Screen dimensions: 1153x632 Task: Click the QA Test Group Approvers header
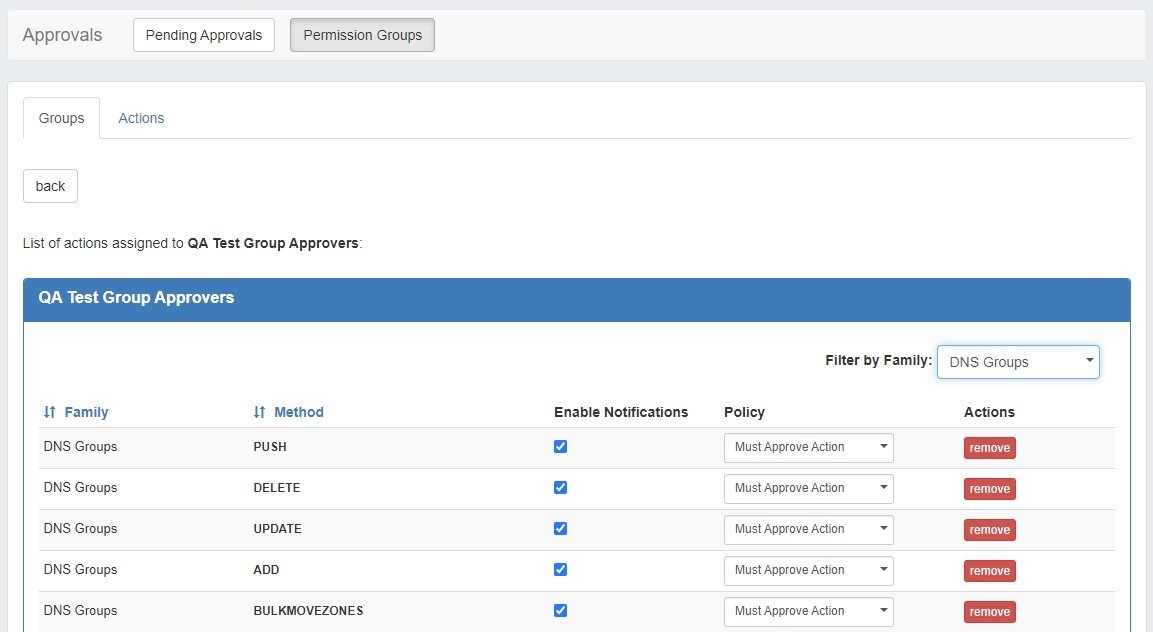tap(136, 298)
